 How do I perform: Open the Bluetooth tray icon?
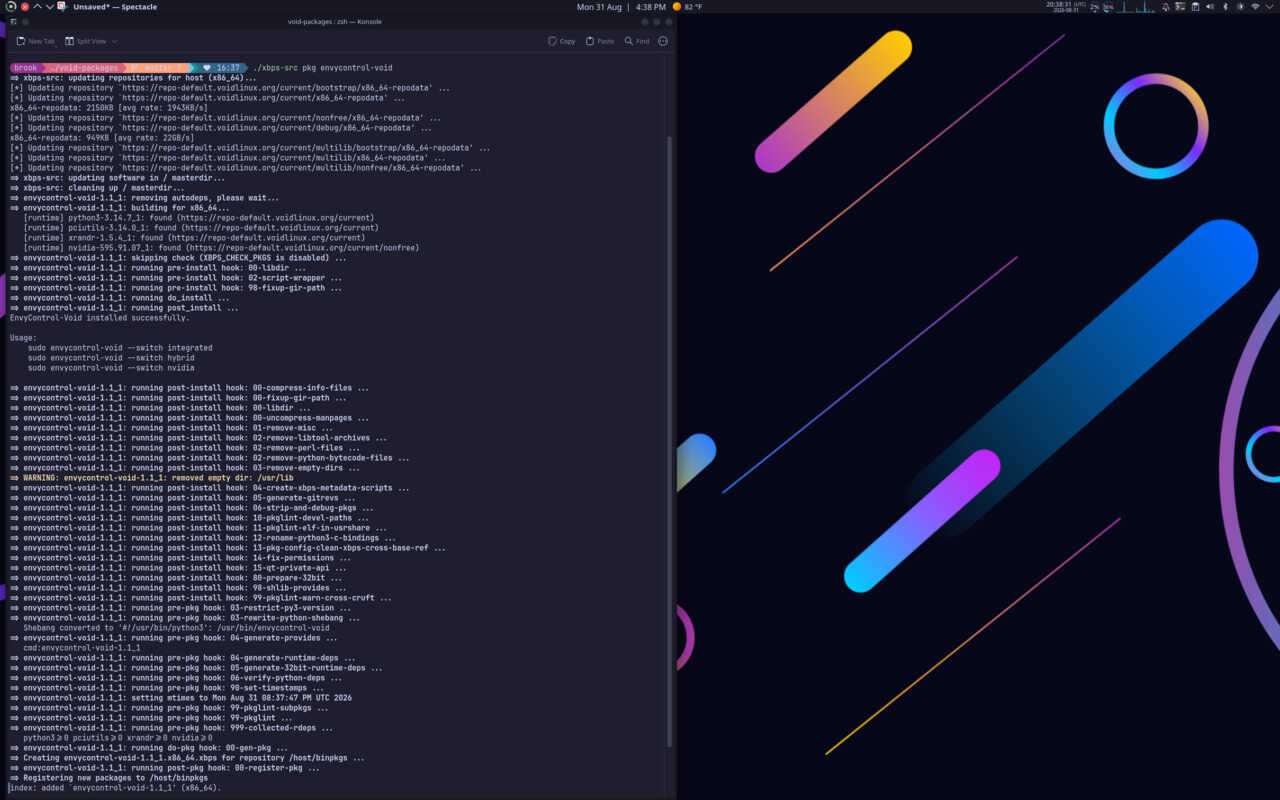1225,7
